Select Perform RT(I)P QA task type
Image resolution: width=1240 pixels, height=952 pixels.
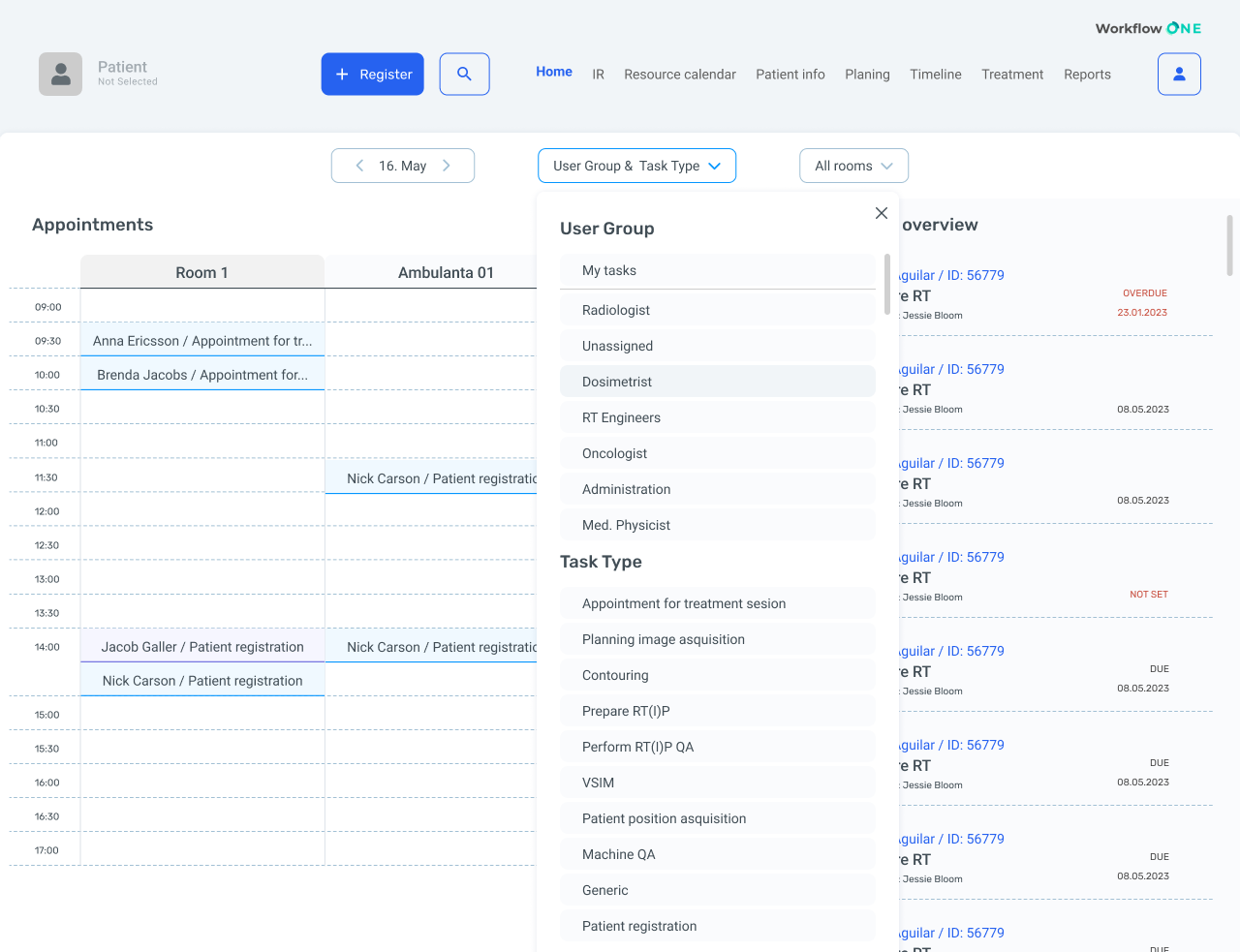pos(718,747)
